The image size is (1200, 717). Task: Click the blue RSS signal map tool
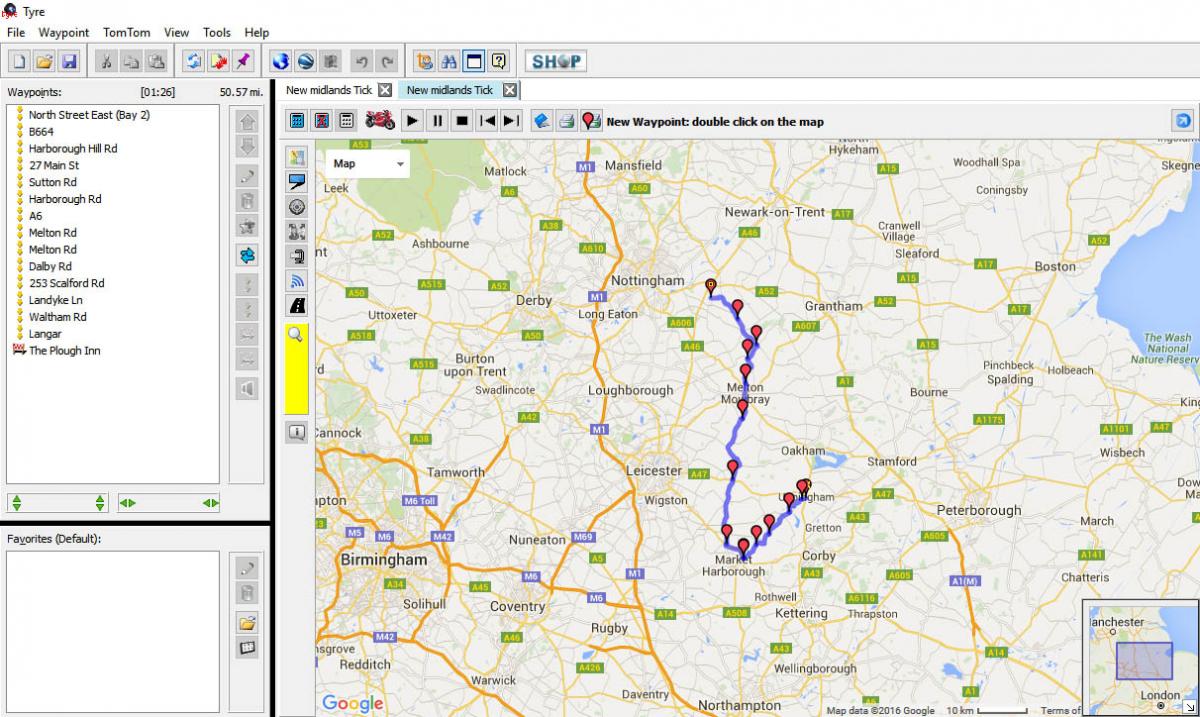coord(297,281)
